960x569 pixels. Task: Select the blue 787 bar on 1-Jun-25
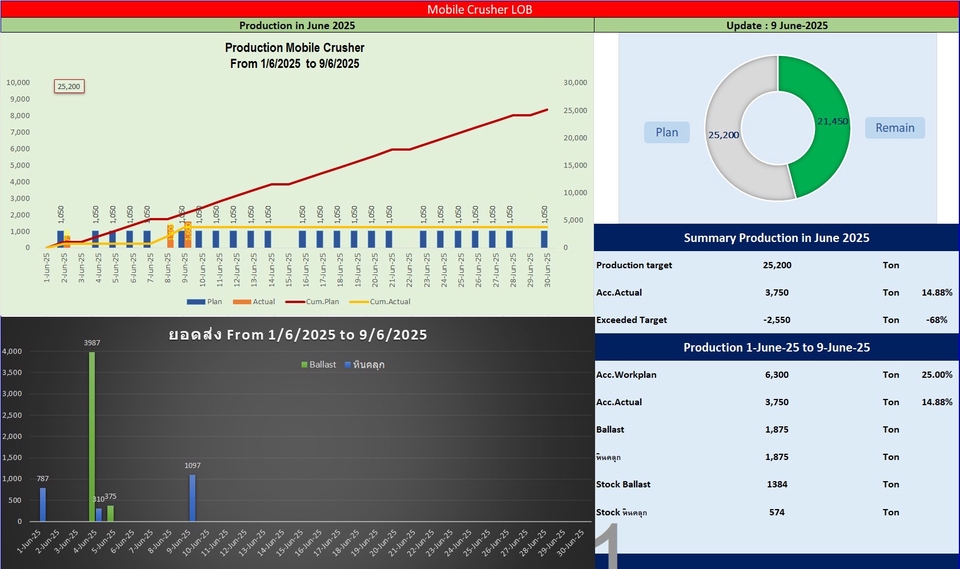tap(42, 504)
